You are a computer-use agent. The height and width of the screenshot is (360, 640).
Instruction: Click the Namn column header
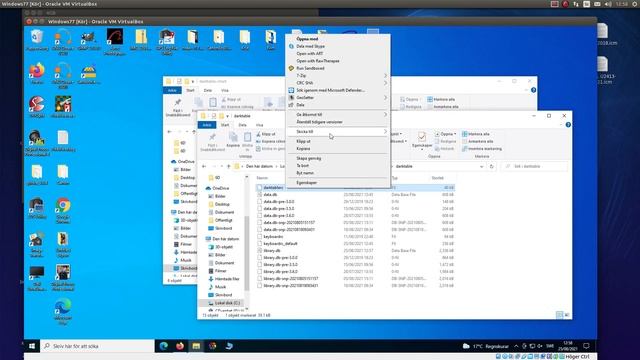[x=262, y=178]
